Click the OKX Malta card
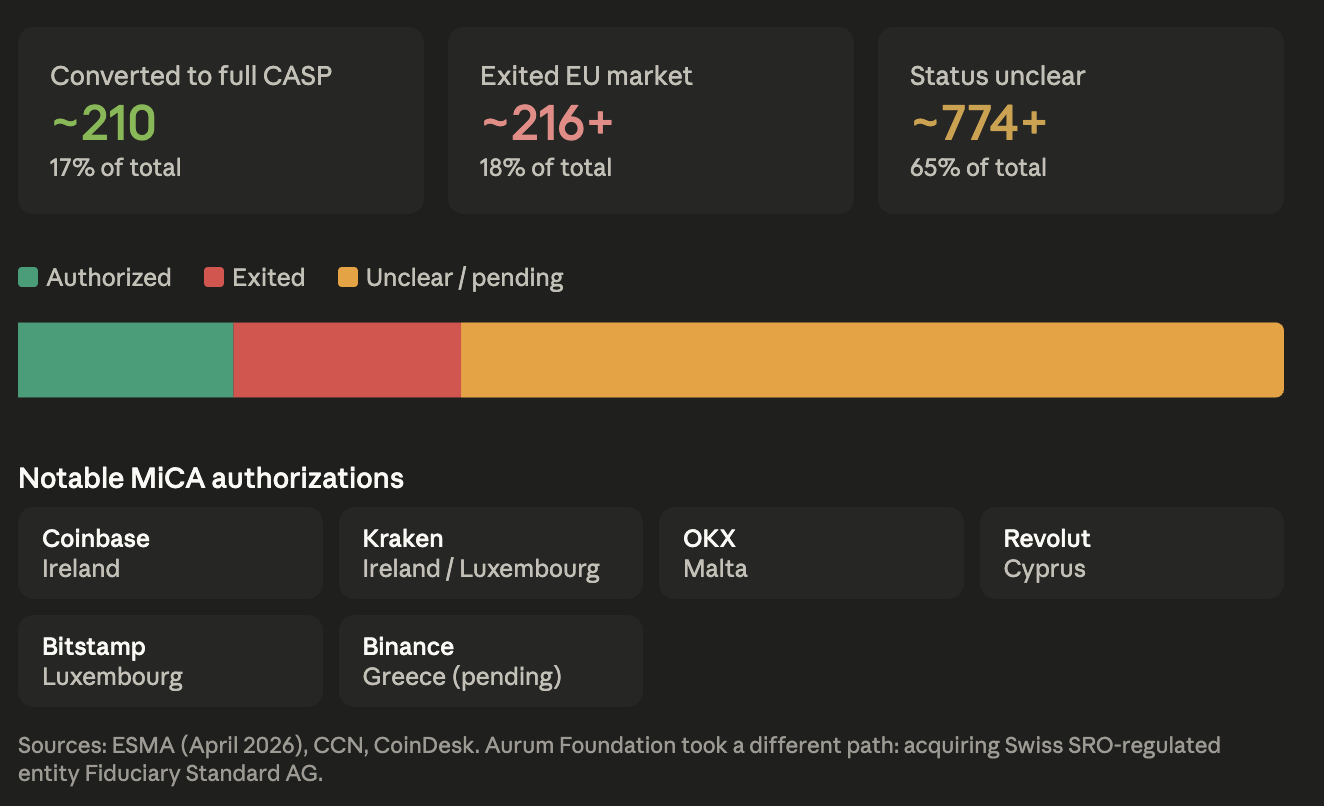Viewport: 1324px width, 806px height. 811,553
